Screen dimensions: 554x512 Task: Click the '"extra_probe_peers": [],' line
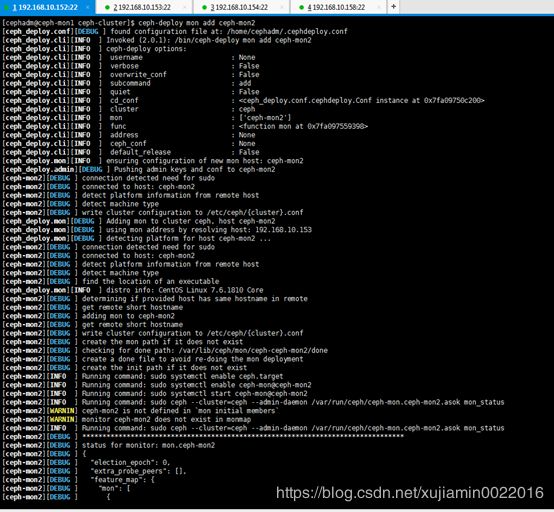(x=94, y=471)
